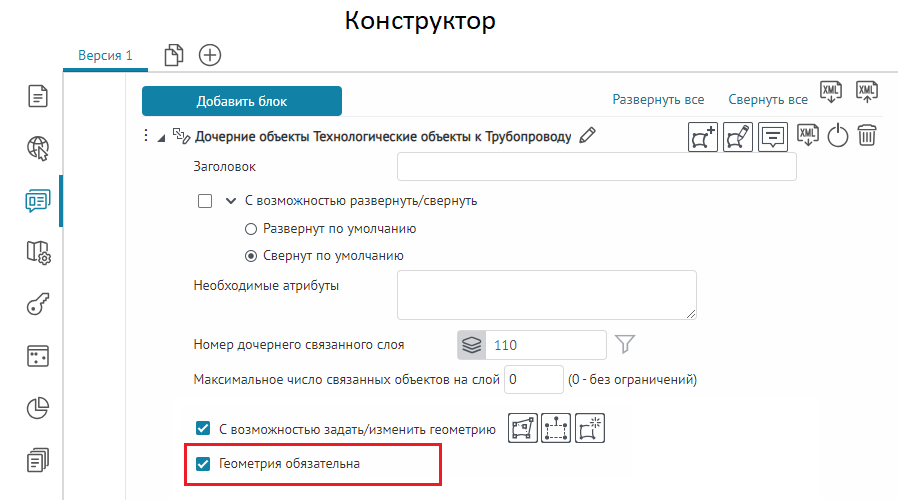Uncheck "Геометрия обязательна" checkbox
This screenshot has height=500, width=898.
pyautogui.click(x=204, y=464)
